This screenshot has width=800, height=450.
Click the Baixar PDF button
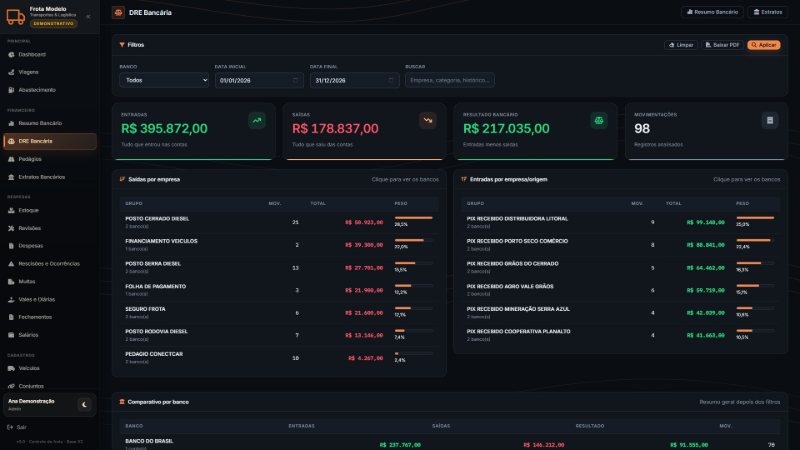722,45
